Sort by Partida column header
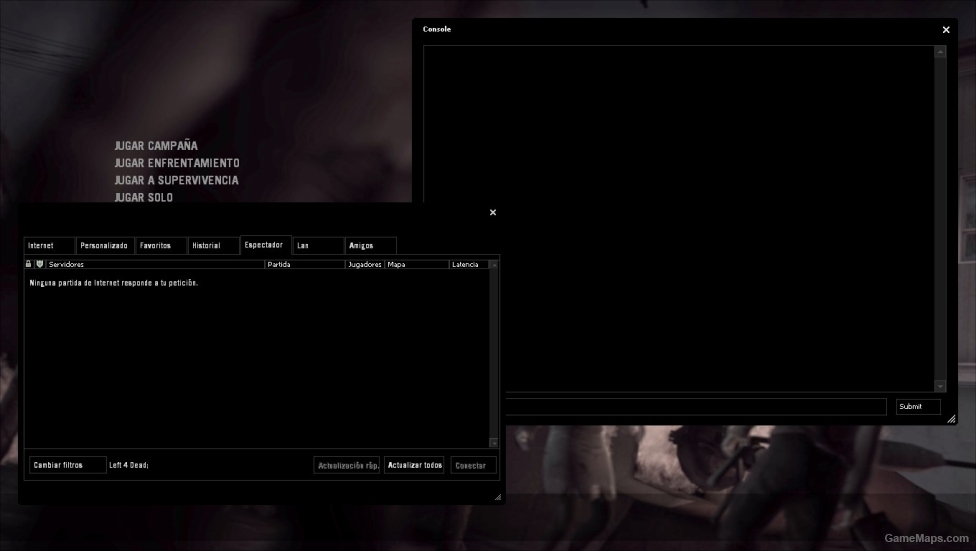Image resolution: width=976 pixels, height=551 pixels. point(305,265)
